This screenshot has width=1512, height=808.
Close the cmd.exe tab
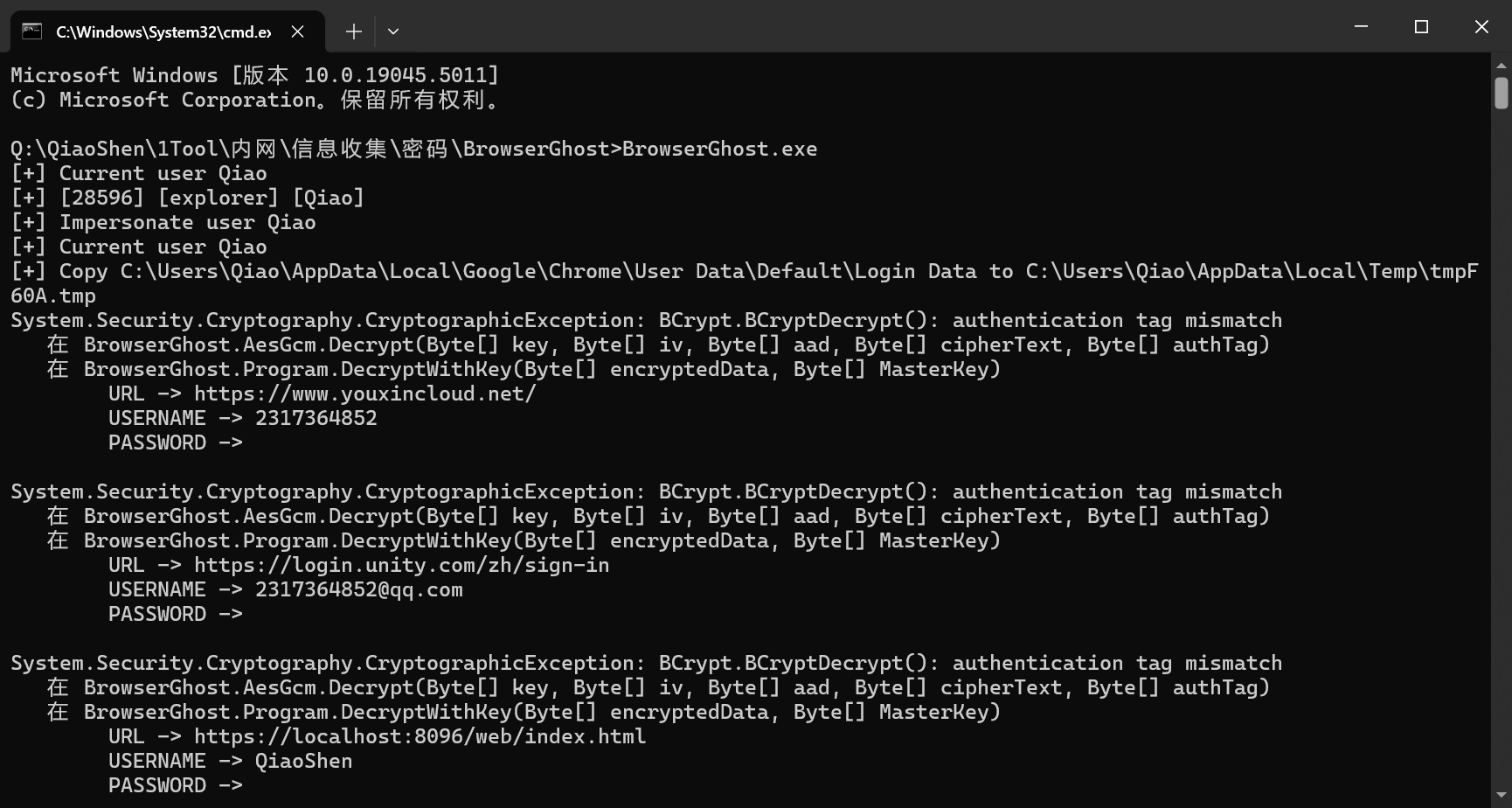point(298,31)
